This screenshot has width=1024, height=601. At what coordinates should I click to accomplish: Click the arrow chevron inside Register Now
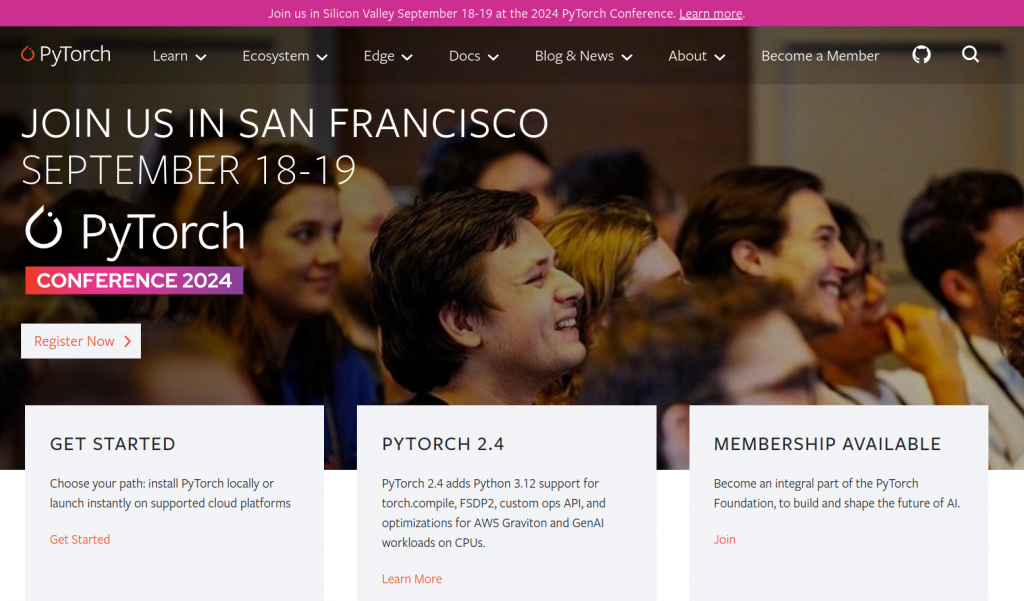pyautogui.click(x=127, y=341)
